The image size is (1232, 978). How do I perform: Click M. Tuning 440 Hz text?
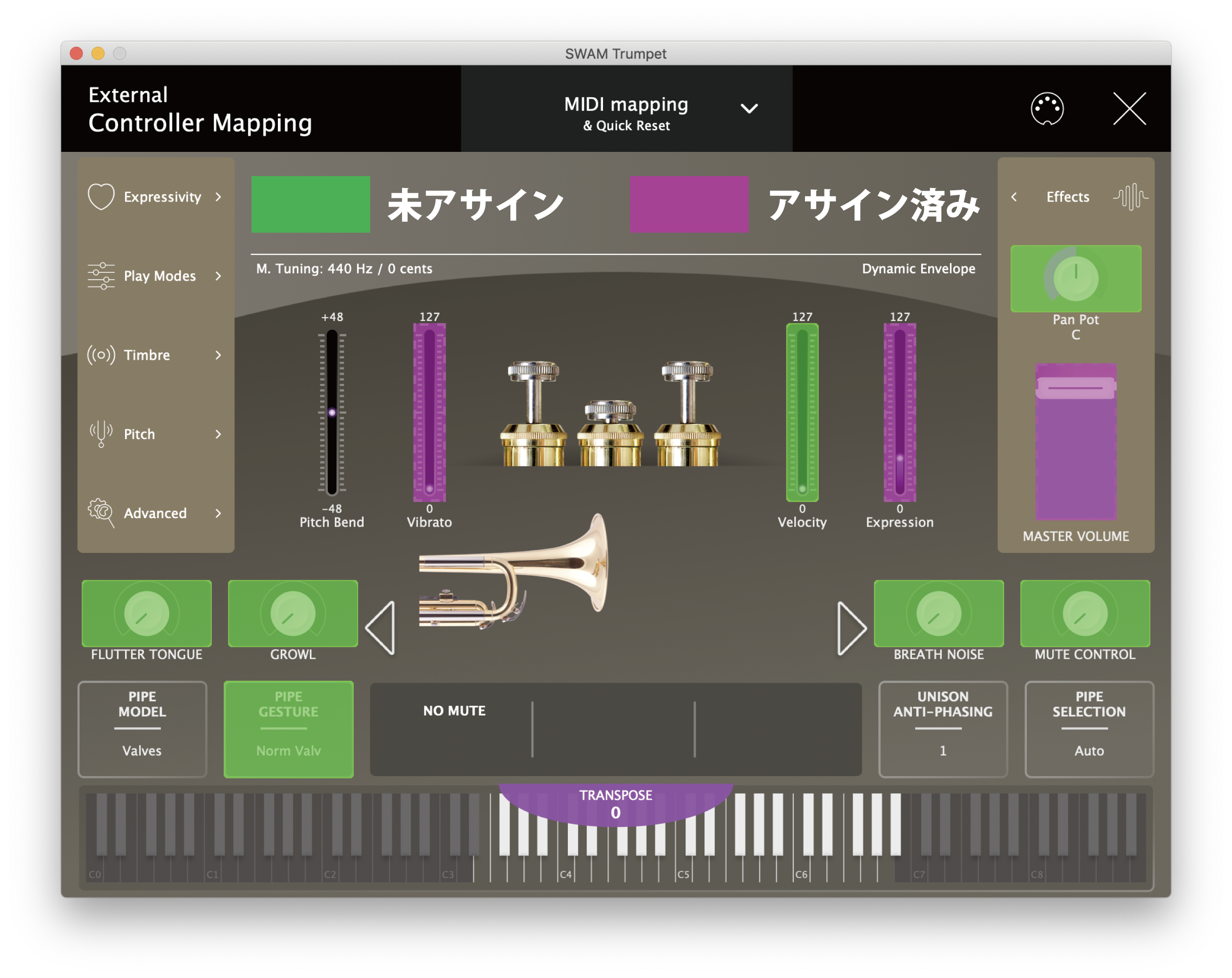[344, 269]
